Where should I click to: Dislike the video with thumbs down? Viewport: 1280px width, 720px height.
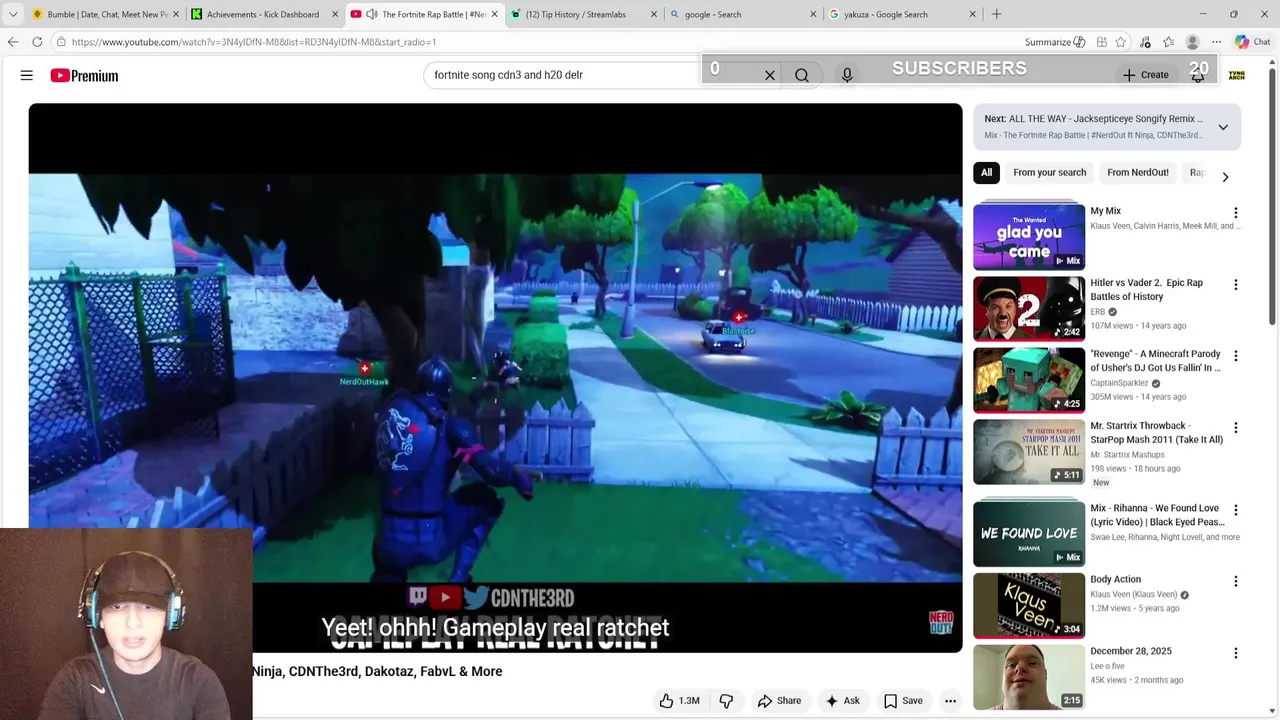(726, 701)
